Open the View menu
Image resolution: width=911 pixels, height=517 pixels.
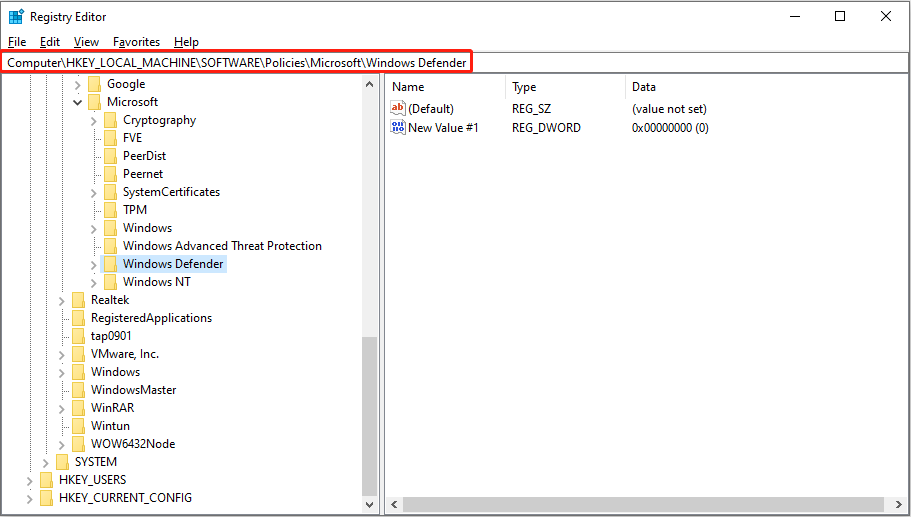(86, 42)
